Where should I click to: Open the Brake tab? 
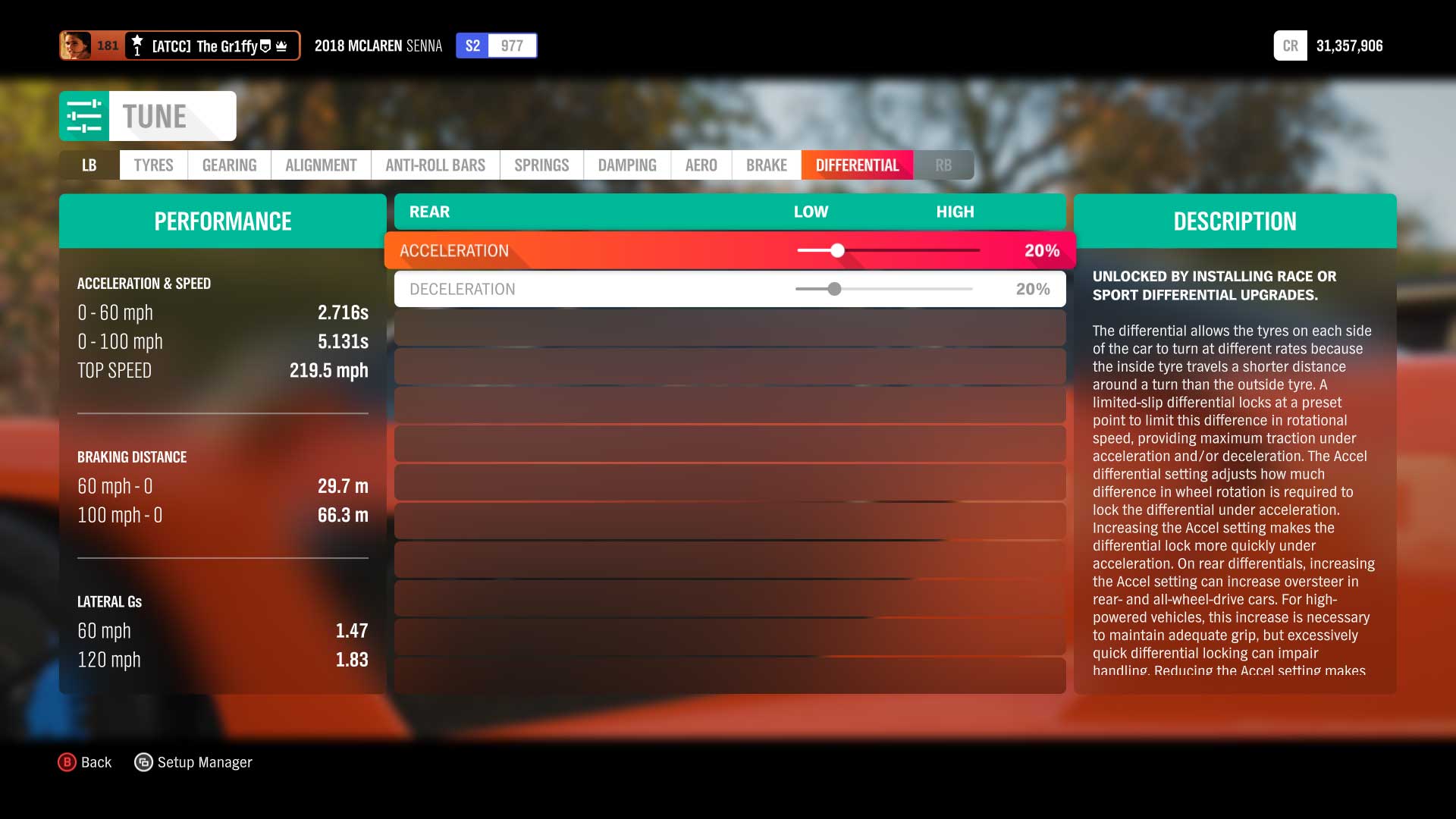click(x=767, y=165)
